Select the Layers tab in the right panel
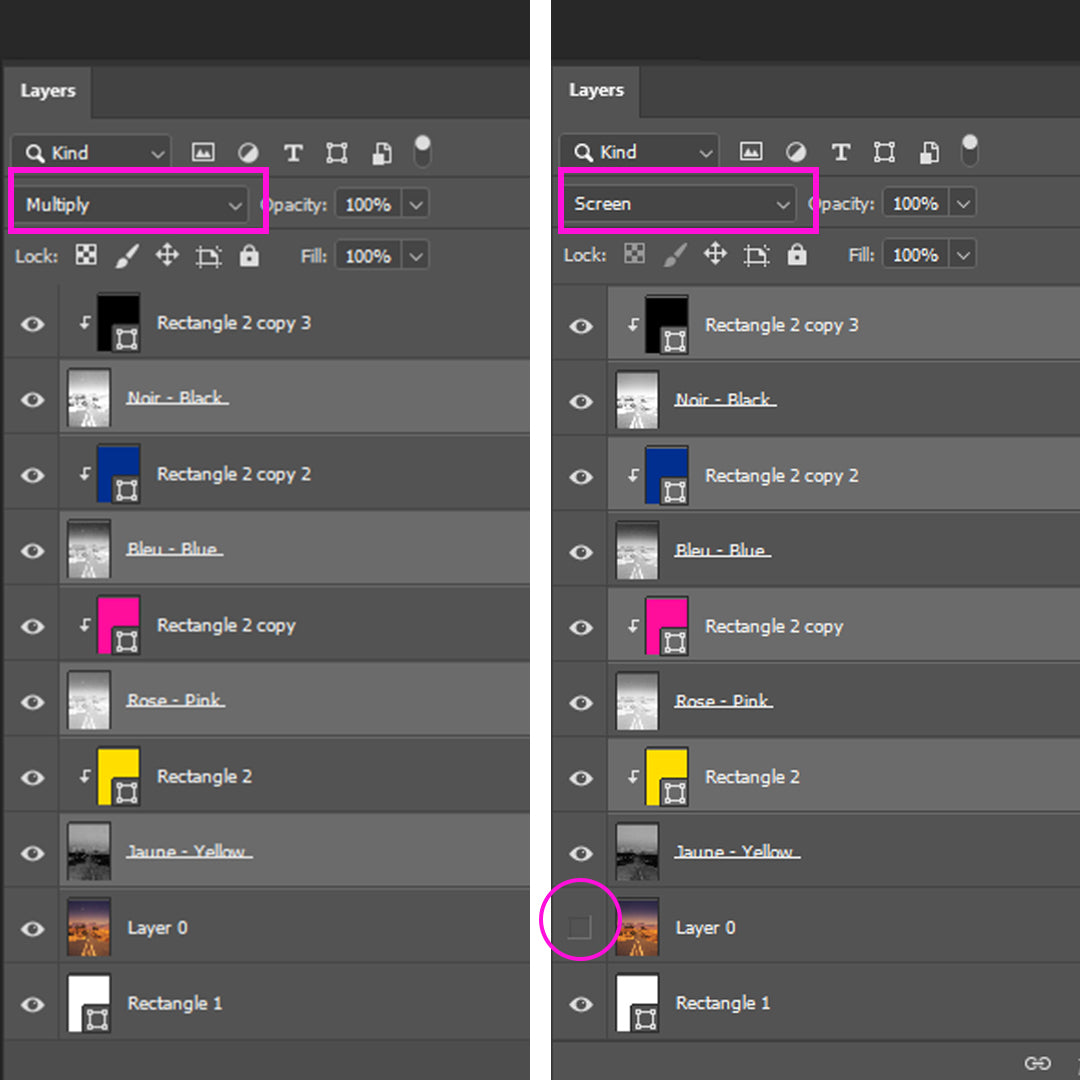The image size is (1080, 1080). [596, 90]
